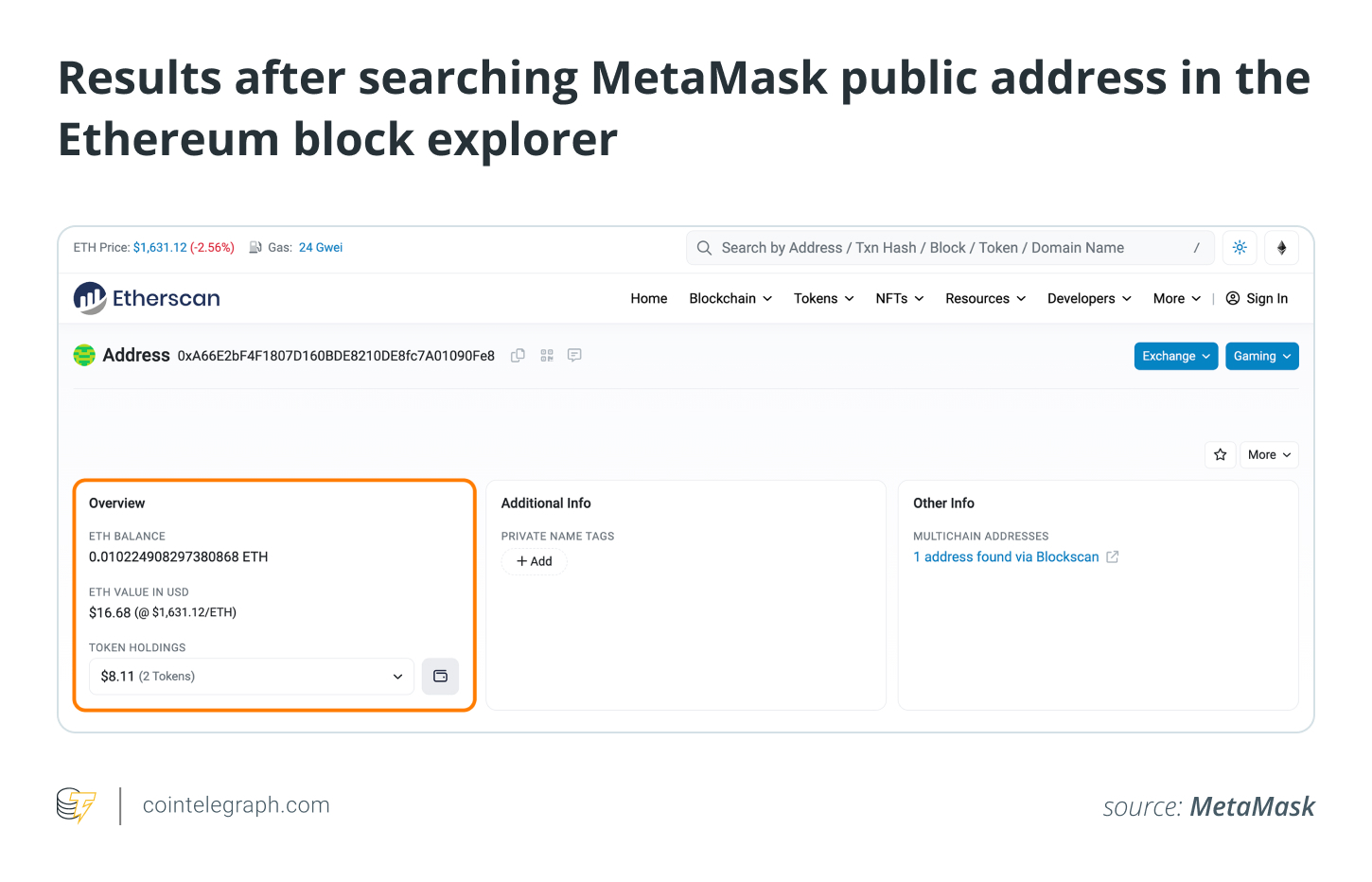Open the Blockchain menu
This screenshot has width=1372, height=882.
pos(730,299)
